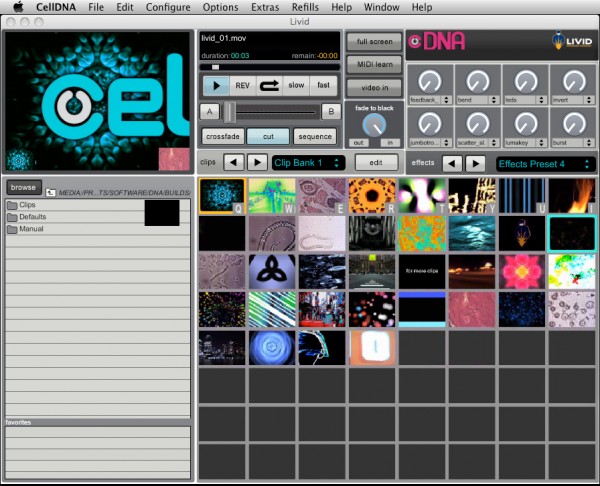The image size is (600, 486).
Task: Open the lumakey effect selector dropdown
Action: point(525,143)
